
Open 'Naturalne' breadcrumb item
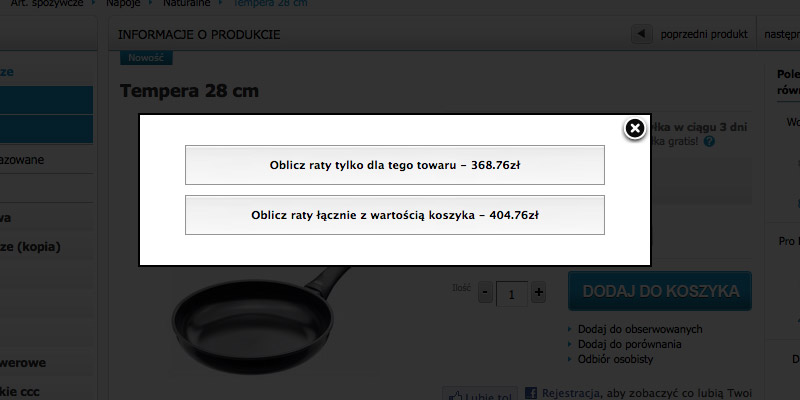[x=186, y=4]
